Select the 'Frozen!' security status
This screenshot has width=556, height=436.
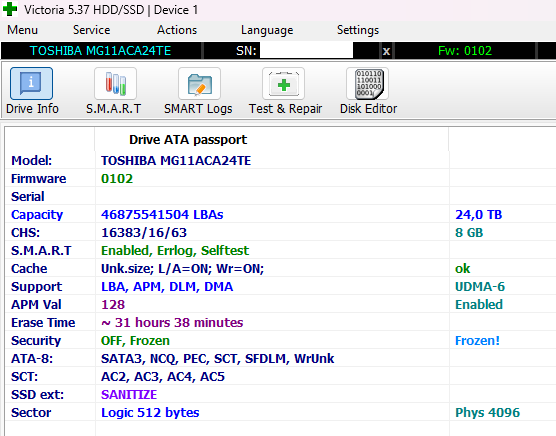477,341
